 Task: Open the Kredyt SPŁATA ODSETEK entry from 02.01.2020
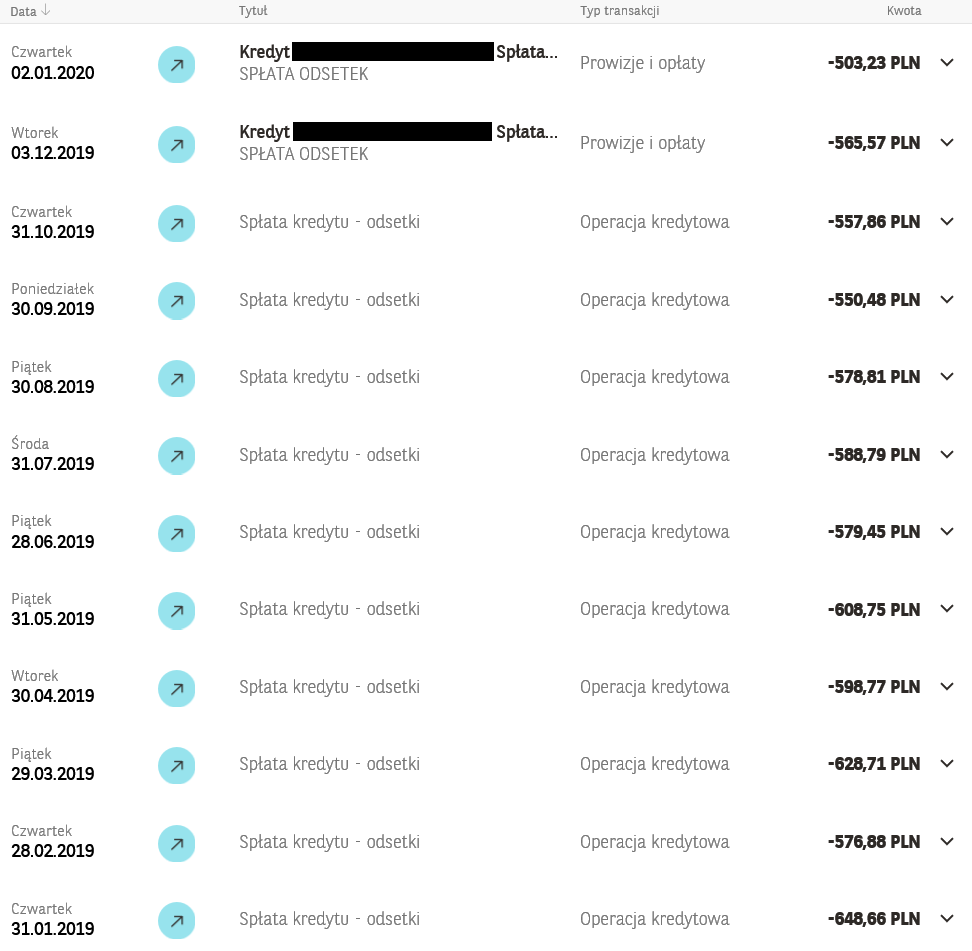(x=399, y=63)
